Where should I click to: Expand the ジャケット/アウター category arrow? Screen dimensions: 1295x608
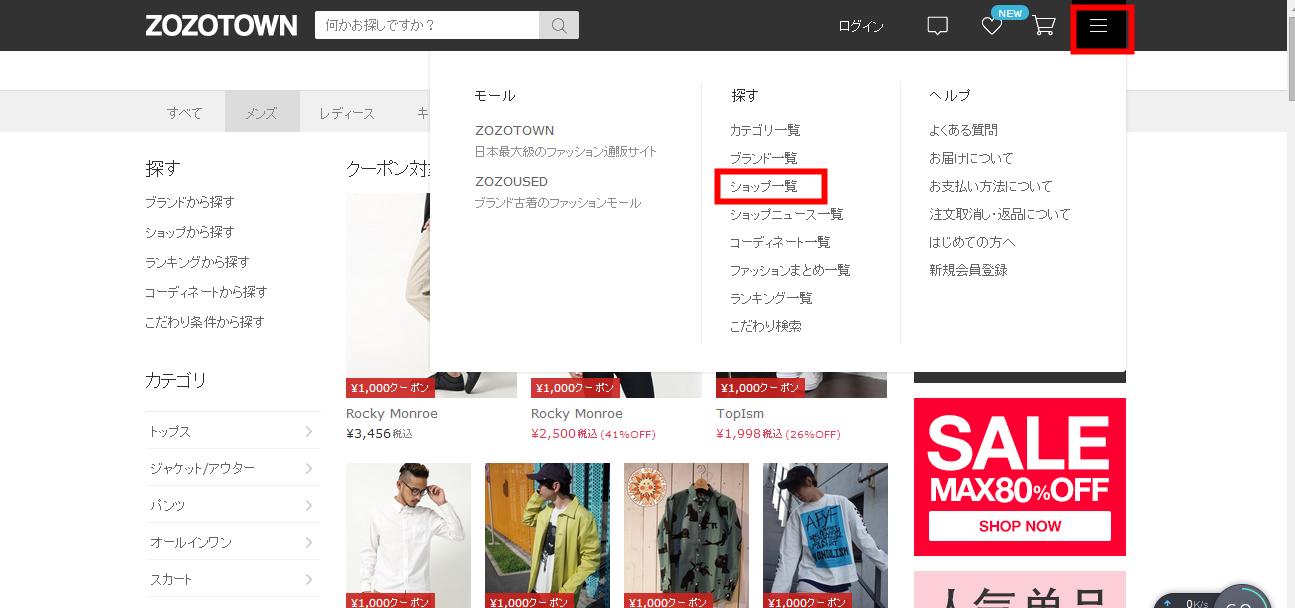308,468
